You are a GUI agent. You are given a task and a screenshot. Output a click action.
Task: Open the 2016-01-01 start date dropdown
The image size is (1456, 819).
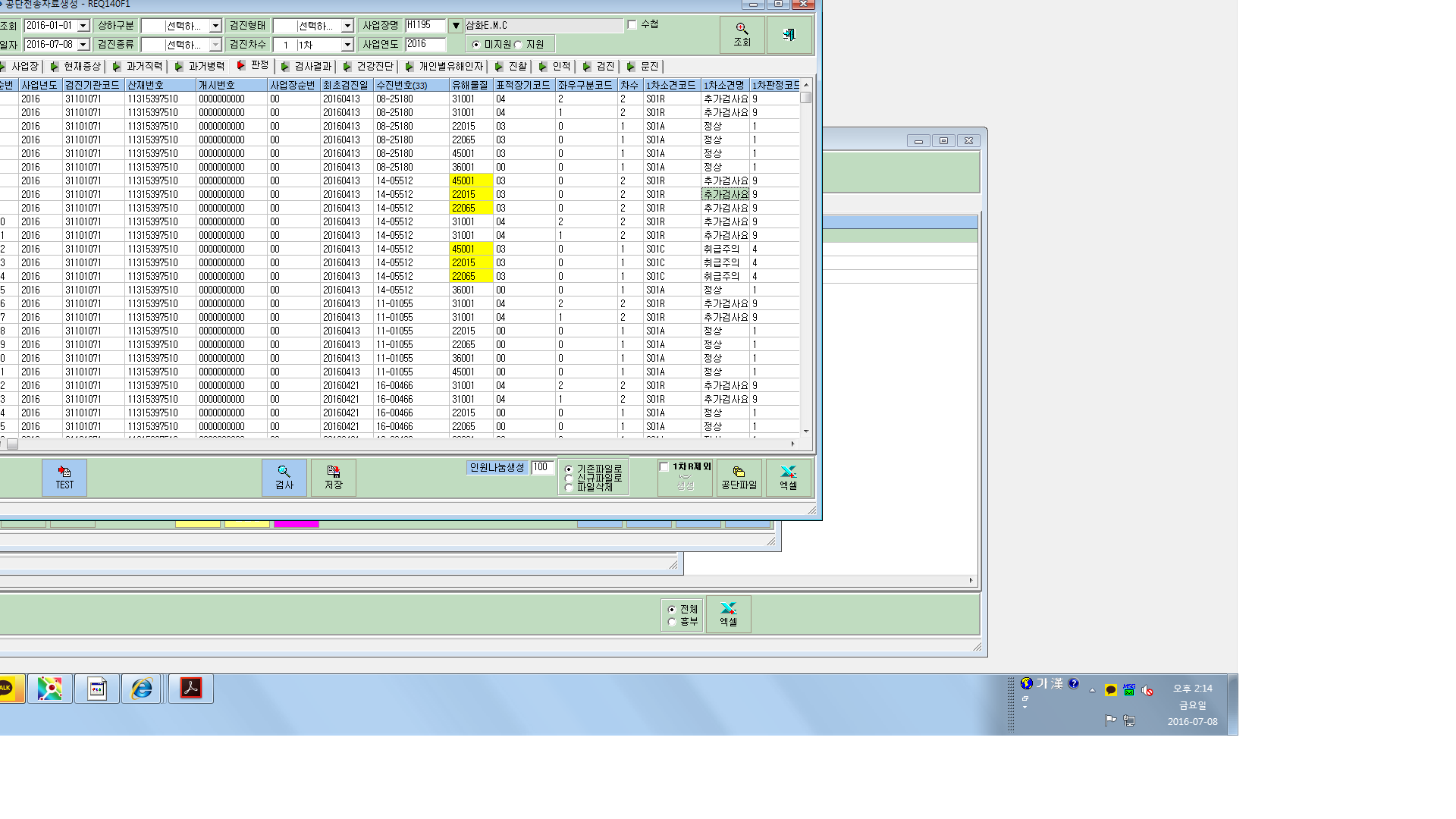click(x=83, y=26)
